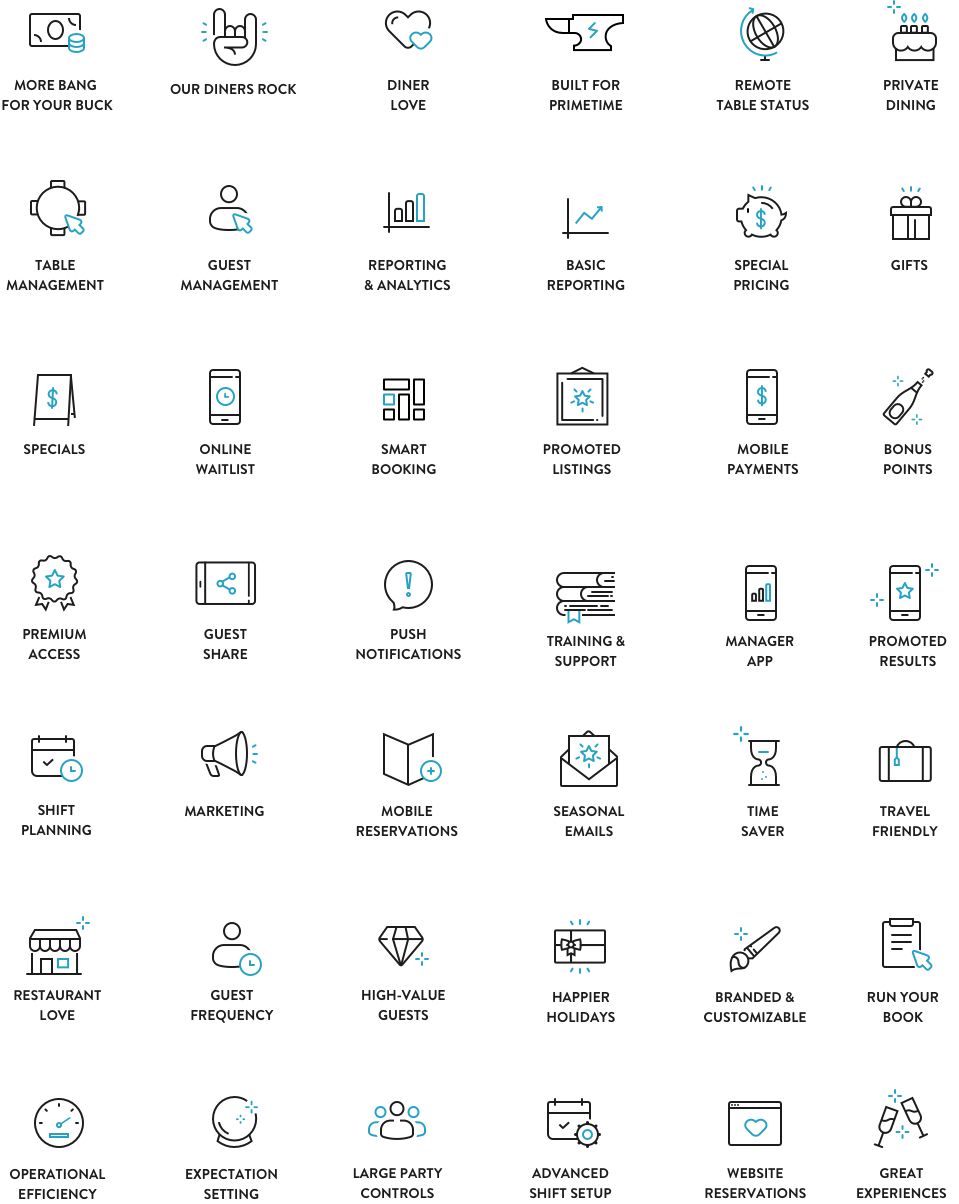
Task: Open the Expectation Setting crystal ball icon
Action: (231, 1122)
